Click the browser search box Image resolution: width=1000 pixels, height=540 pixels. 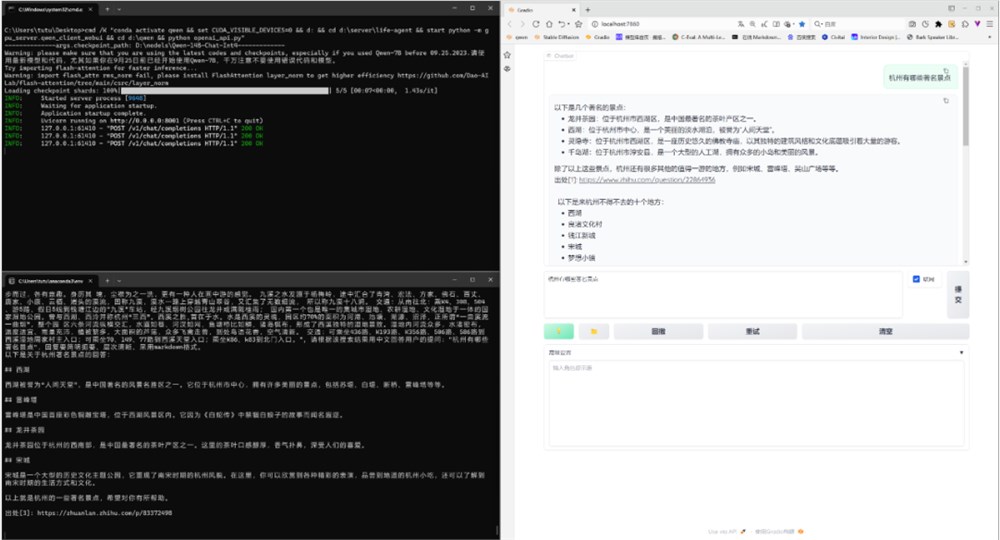tap(858, 24)
